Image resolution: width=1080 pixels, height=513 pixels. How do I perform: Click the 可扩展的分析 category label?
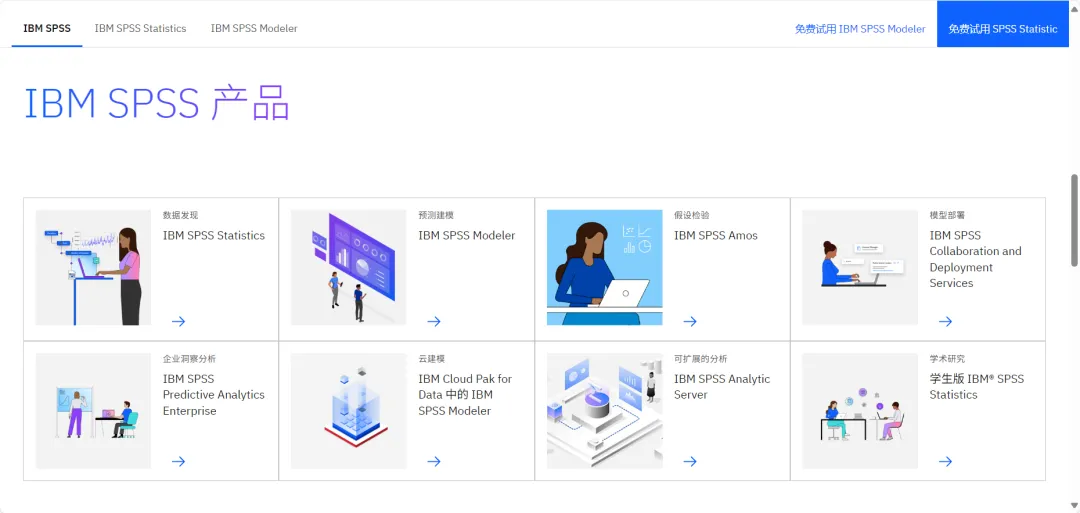[700, 359]
